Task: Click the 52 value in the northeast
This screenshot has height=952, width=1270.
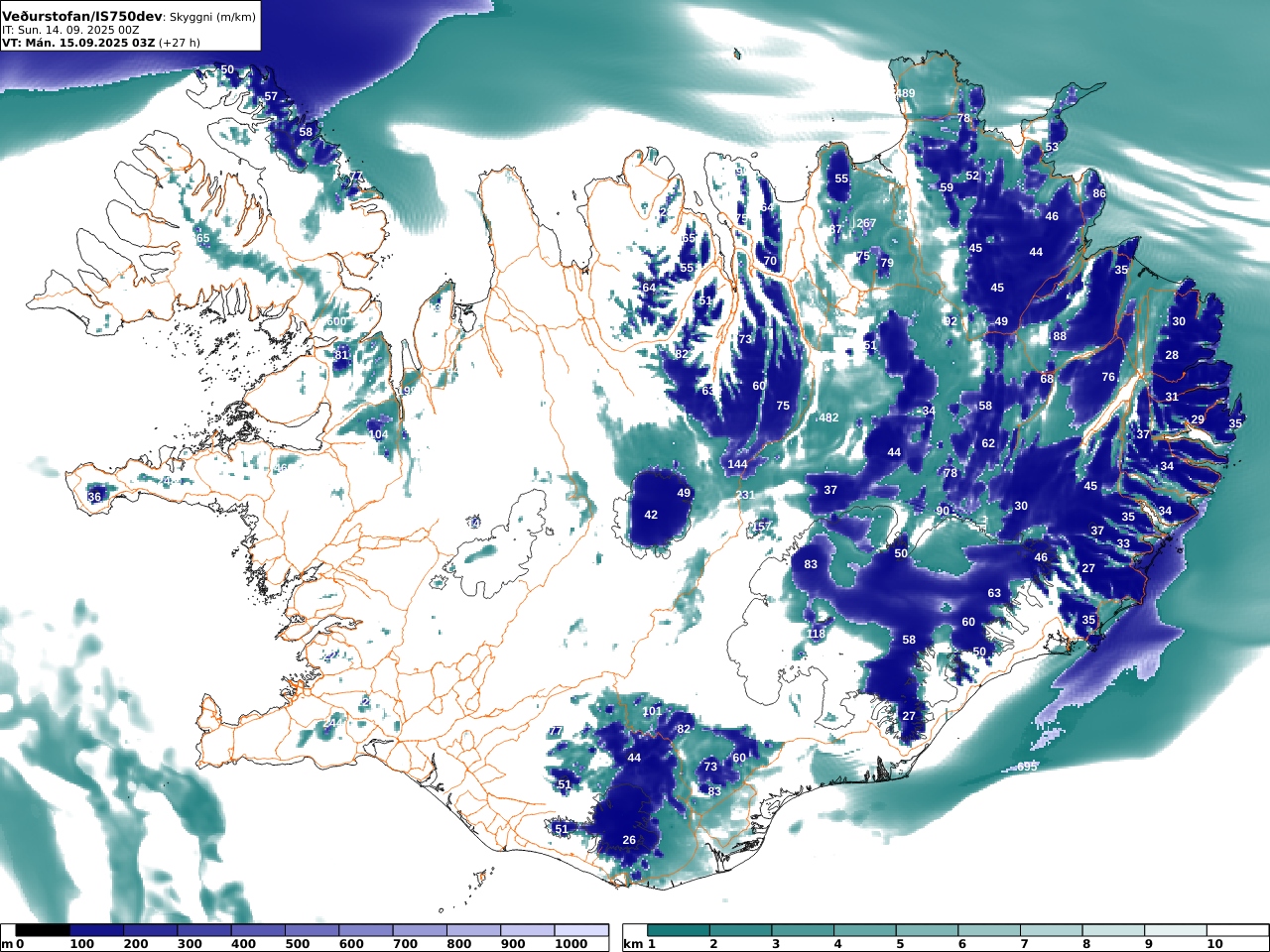Action: point(972,176)
